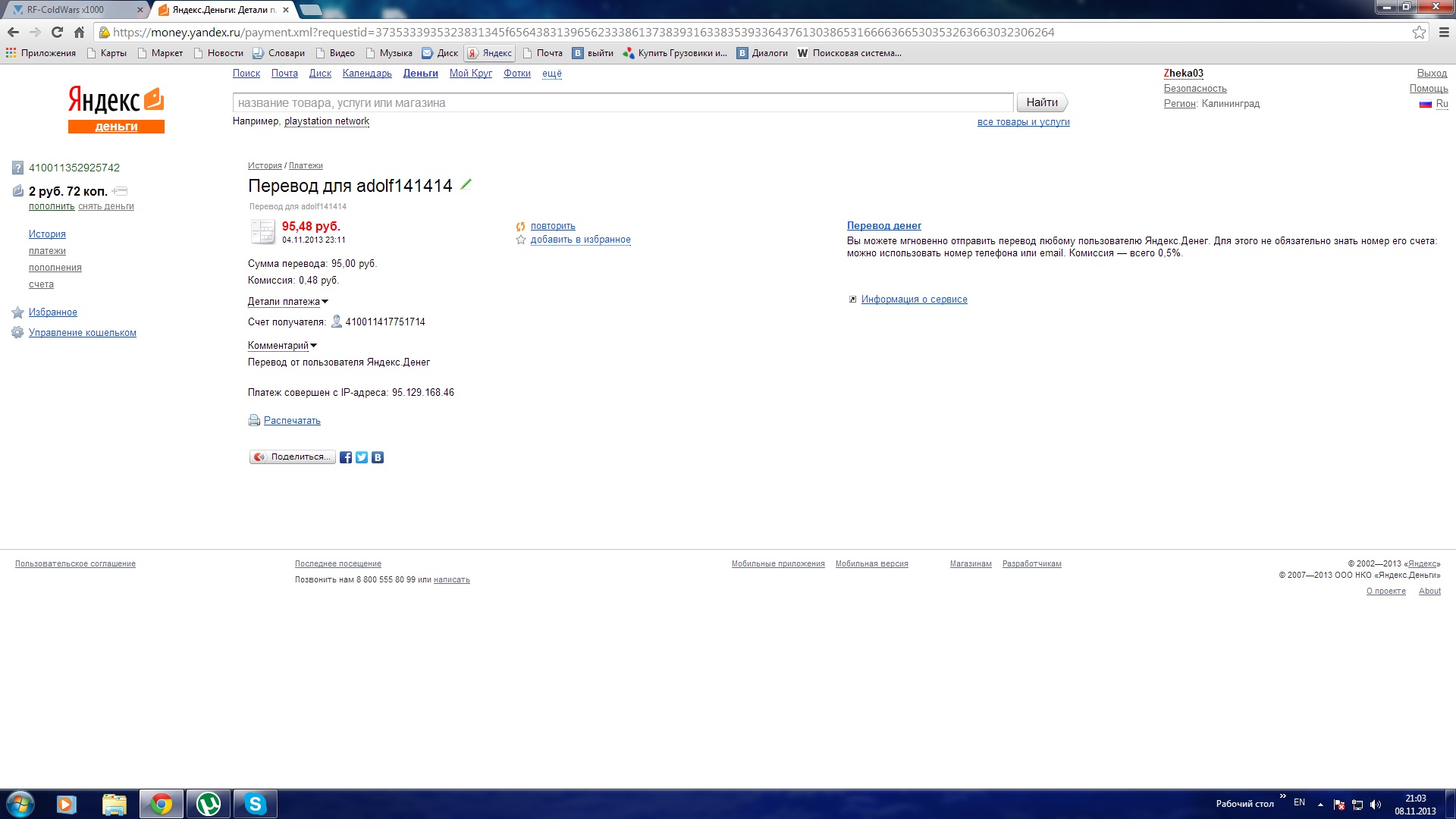Click the browser back arrow
Image resolution: width=1456 pixels, height=819 pixels.
[13, 32]
